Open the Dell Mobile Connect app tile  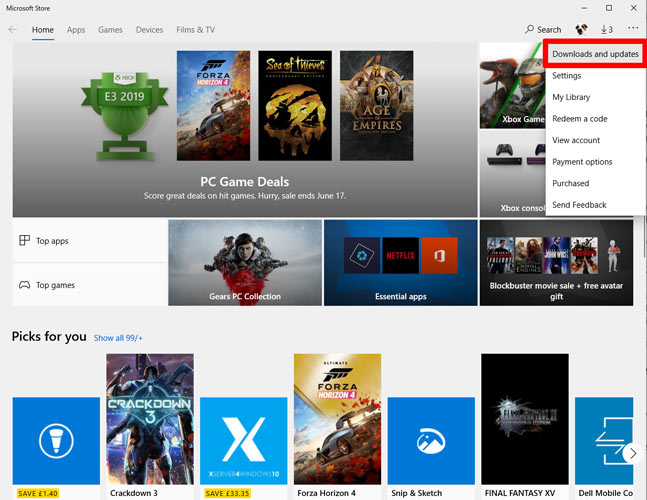point(604,441)
